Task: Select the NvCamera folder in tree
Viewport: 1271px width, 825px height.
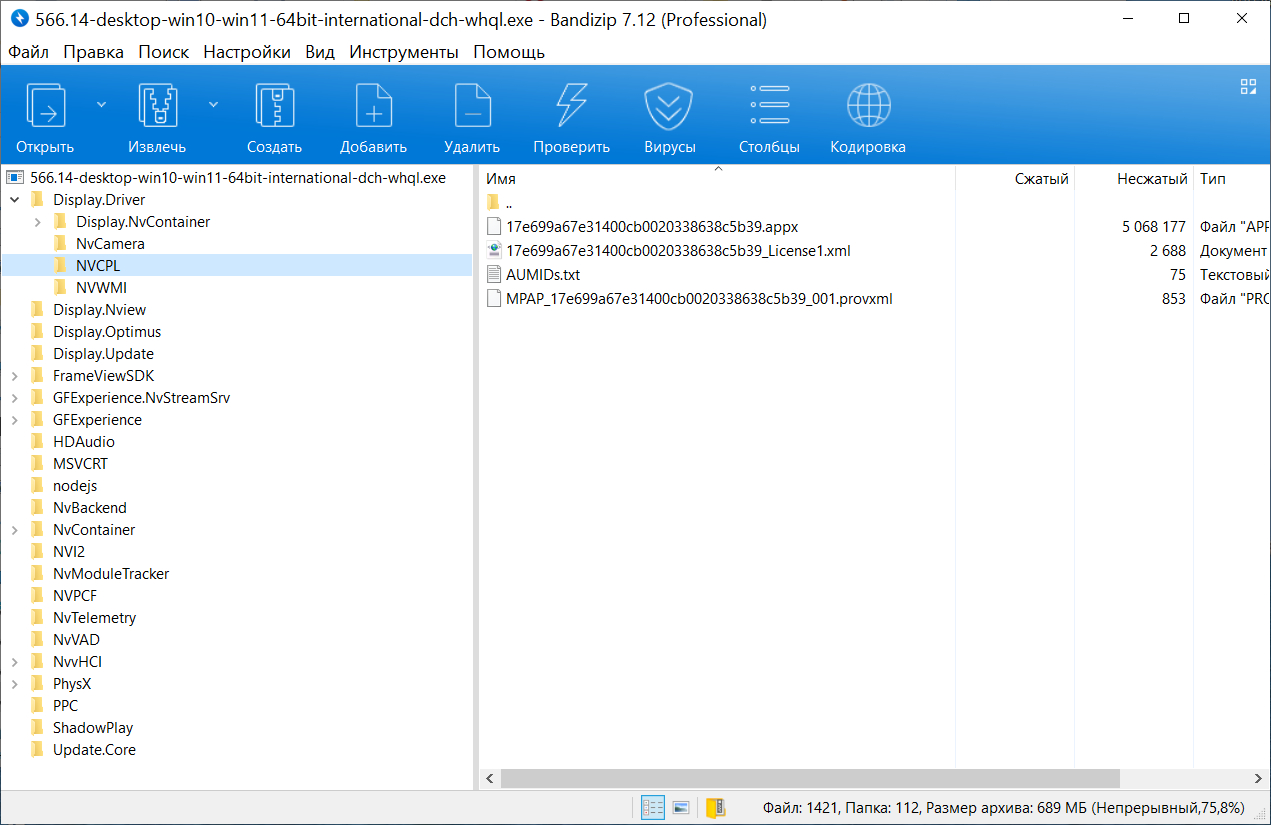Action: pos(110,244)
